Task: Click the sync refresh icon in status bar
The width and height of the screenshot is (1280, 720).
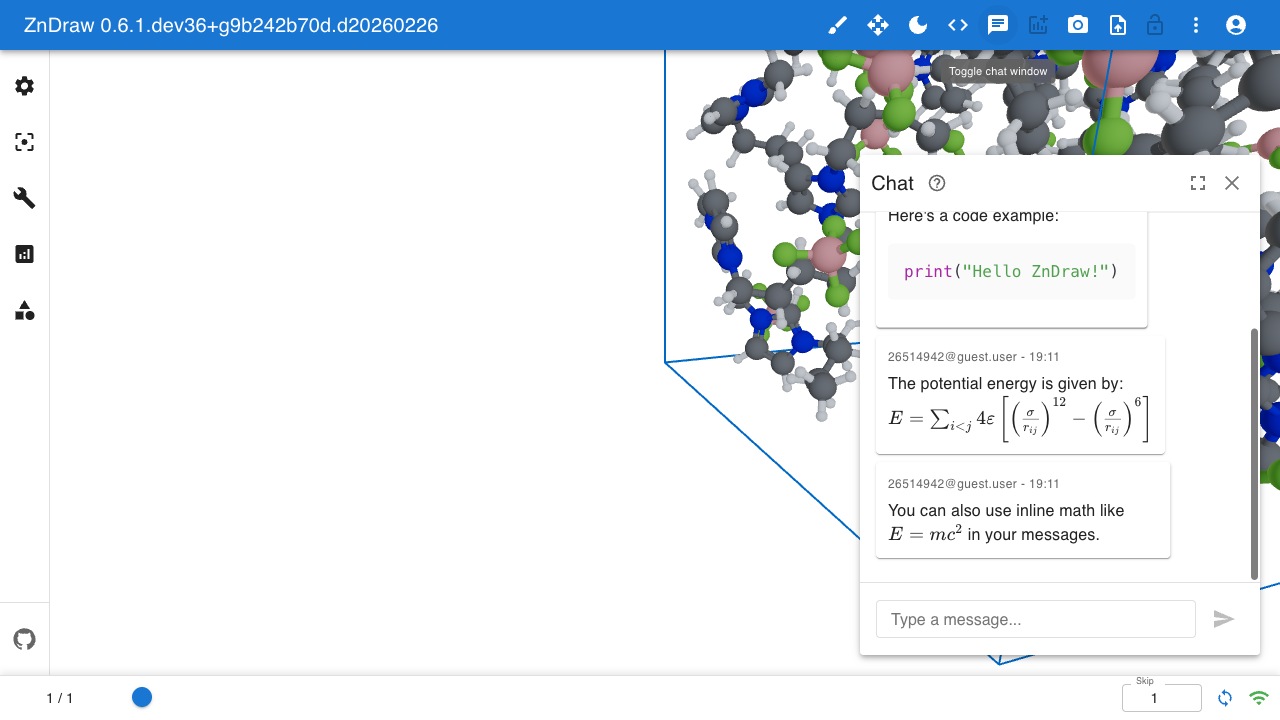Action: click(x=1225, y=698)
